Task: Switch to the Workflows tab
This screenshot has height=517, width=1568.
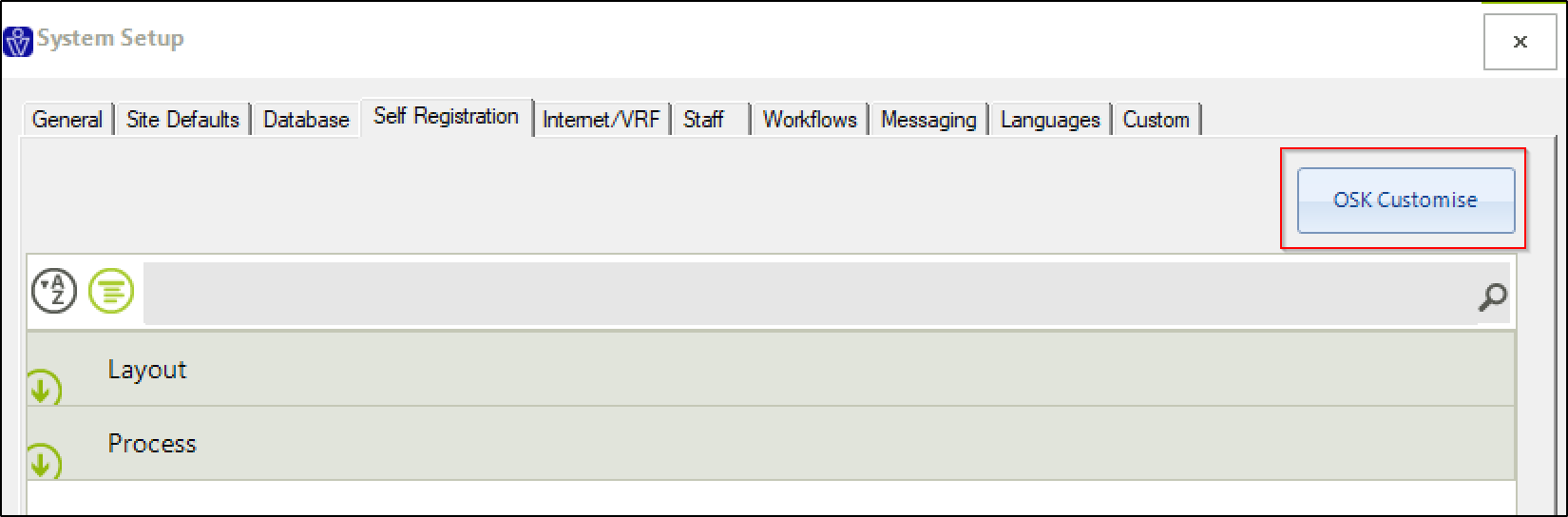Action: (x=810, y=120)
